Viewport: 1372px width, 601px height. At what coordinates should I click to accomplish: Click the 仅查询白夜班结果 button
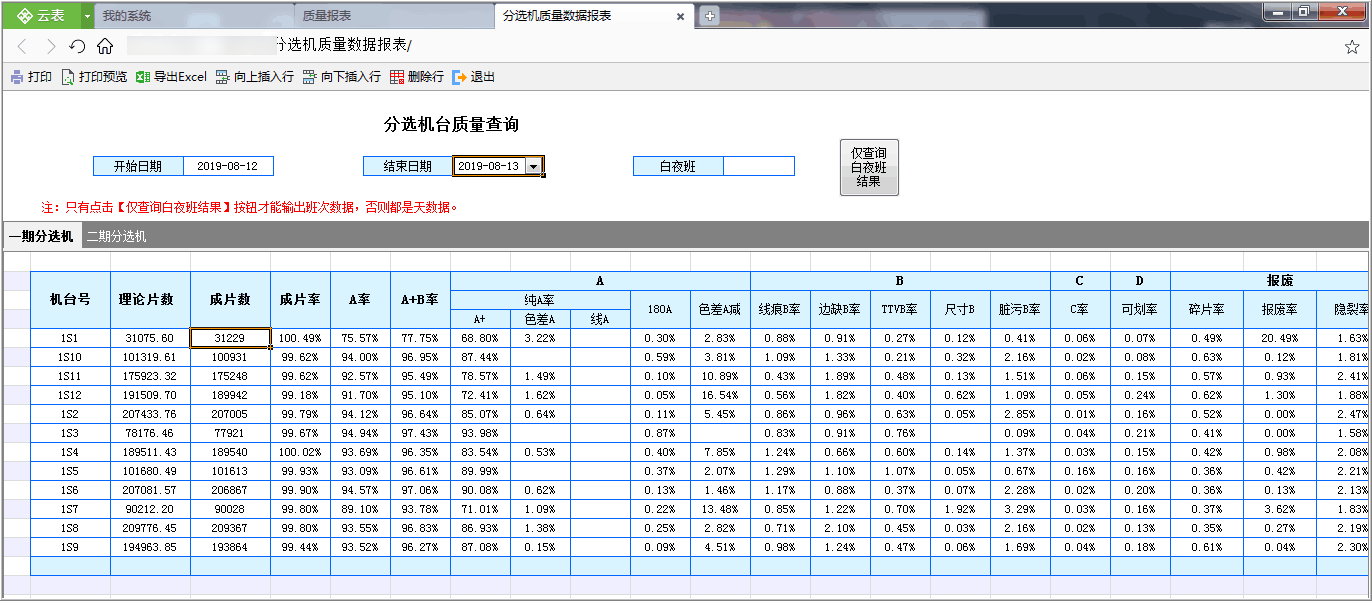(x=869, y=167)
